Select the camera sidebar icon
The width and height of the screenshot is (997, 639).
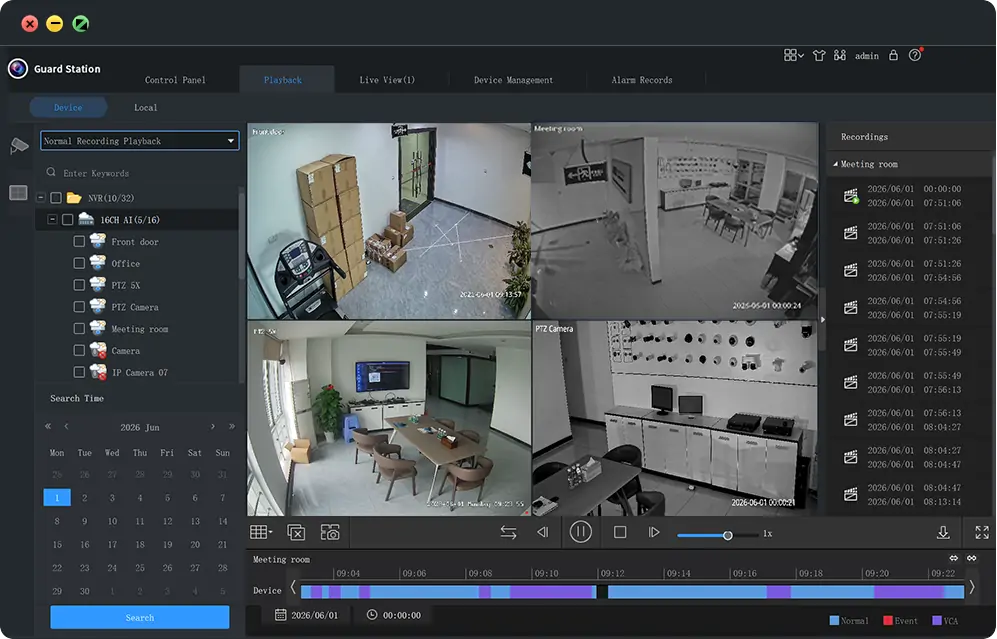[19, 146]
